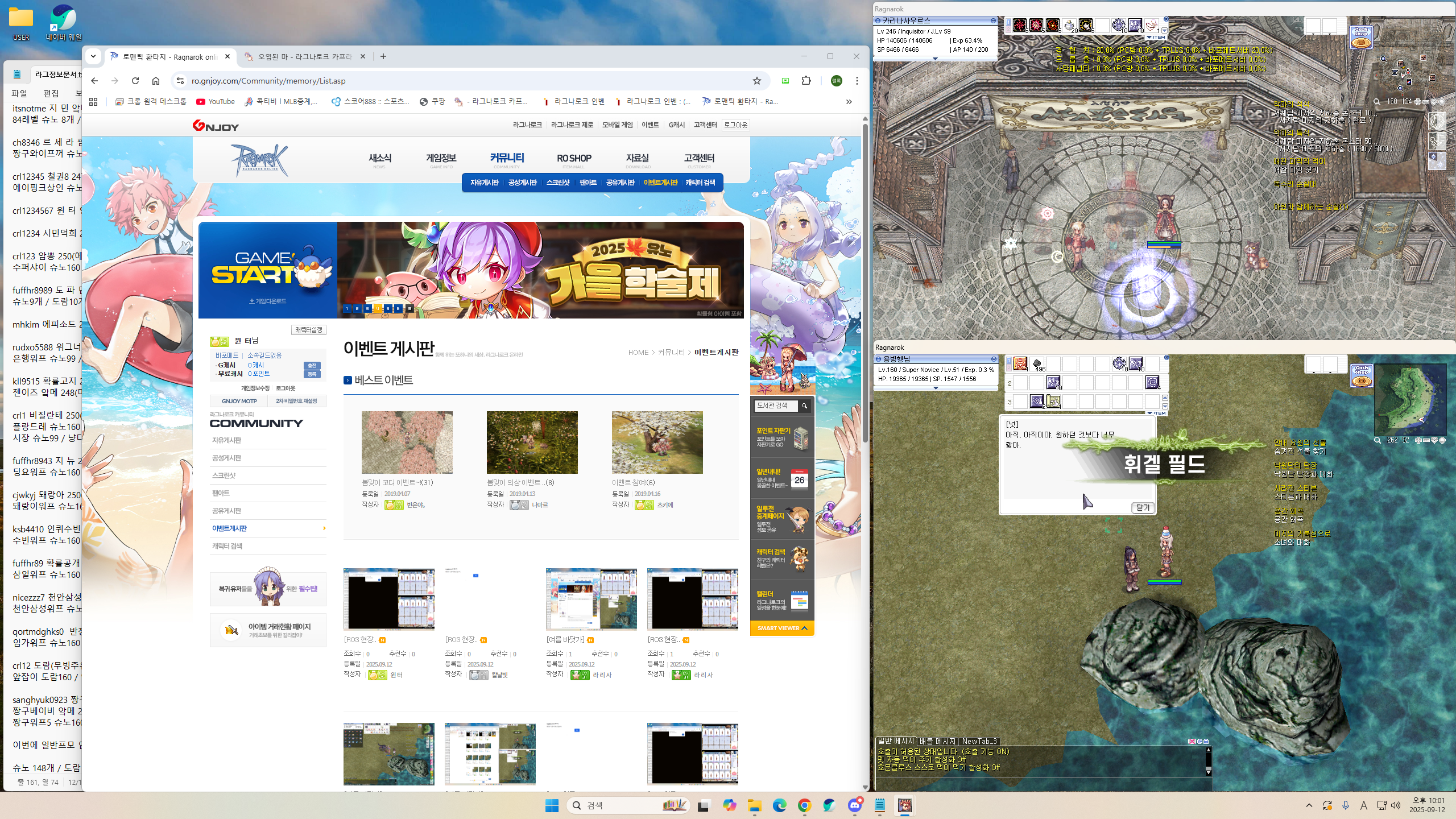Switch to 배틀 메시지 chat tab
This screenshot has width=1456, height=819.
(x=937, y=741)
